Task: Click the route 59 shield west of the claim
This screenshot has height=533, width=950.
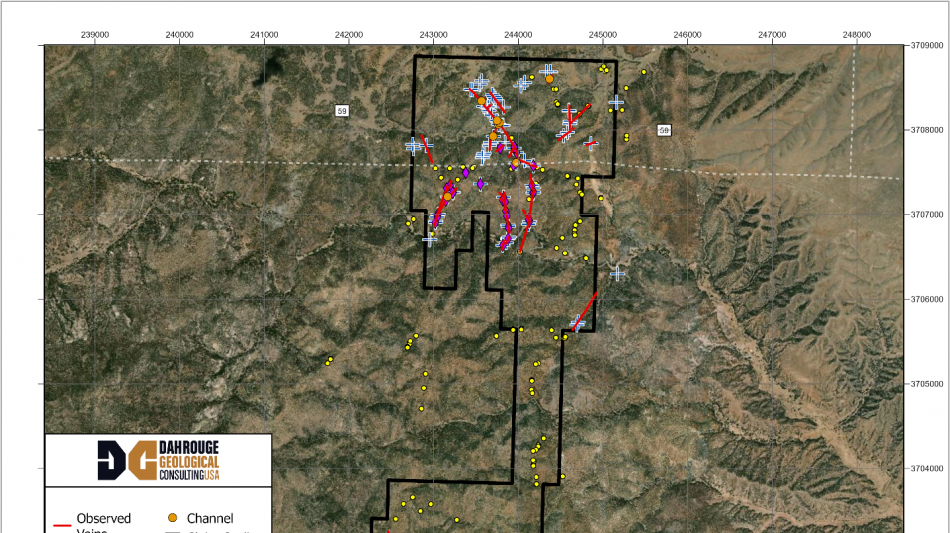Action: click(342, 111)
